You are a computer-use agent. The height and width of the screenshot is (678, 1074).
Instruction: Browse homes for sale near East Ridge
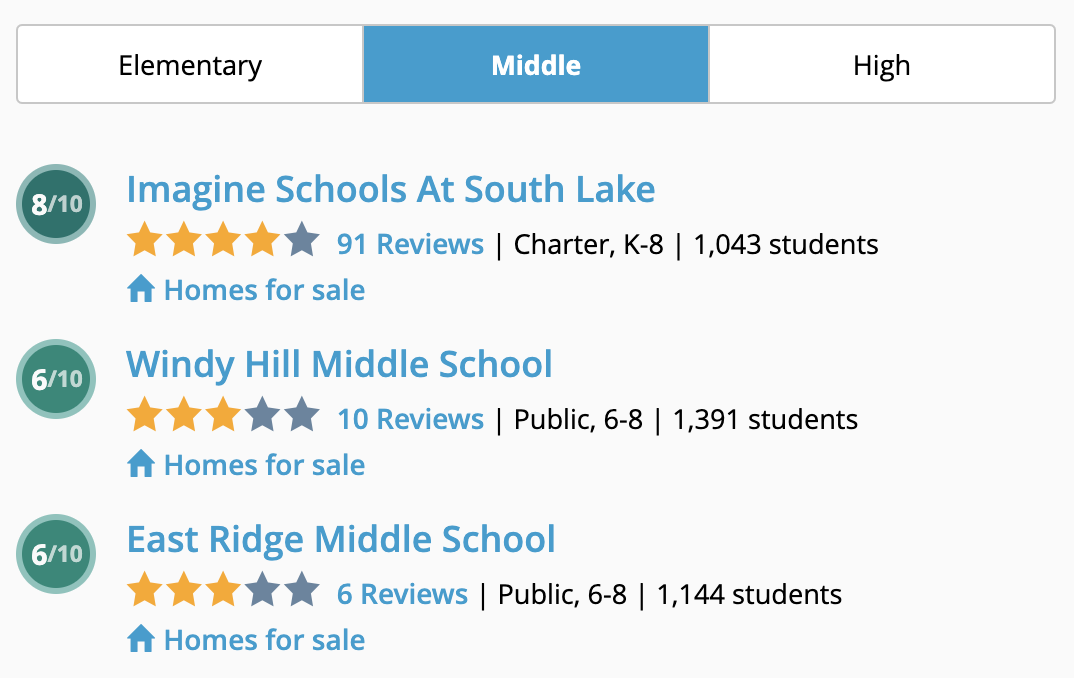tap(264, 640)
